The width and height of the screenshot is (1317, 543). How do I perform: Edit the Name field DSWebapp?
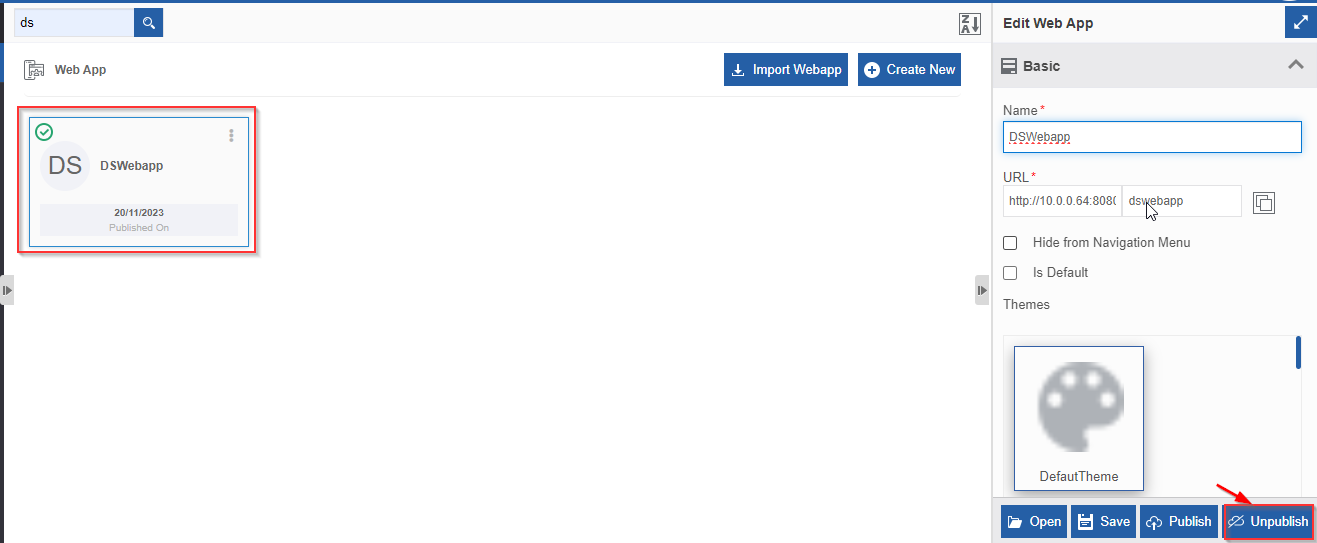pos(1152,137)
